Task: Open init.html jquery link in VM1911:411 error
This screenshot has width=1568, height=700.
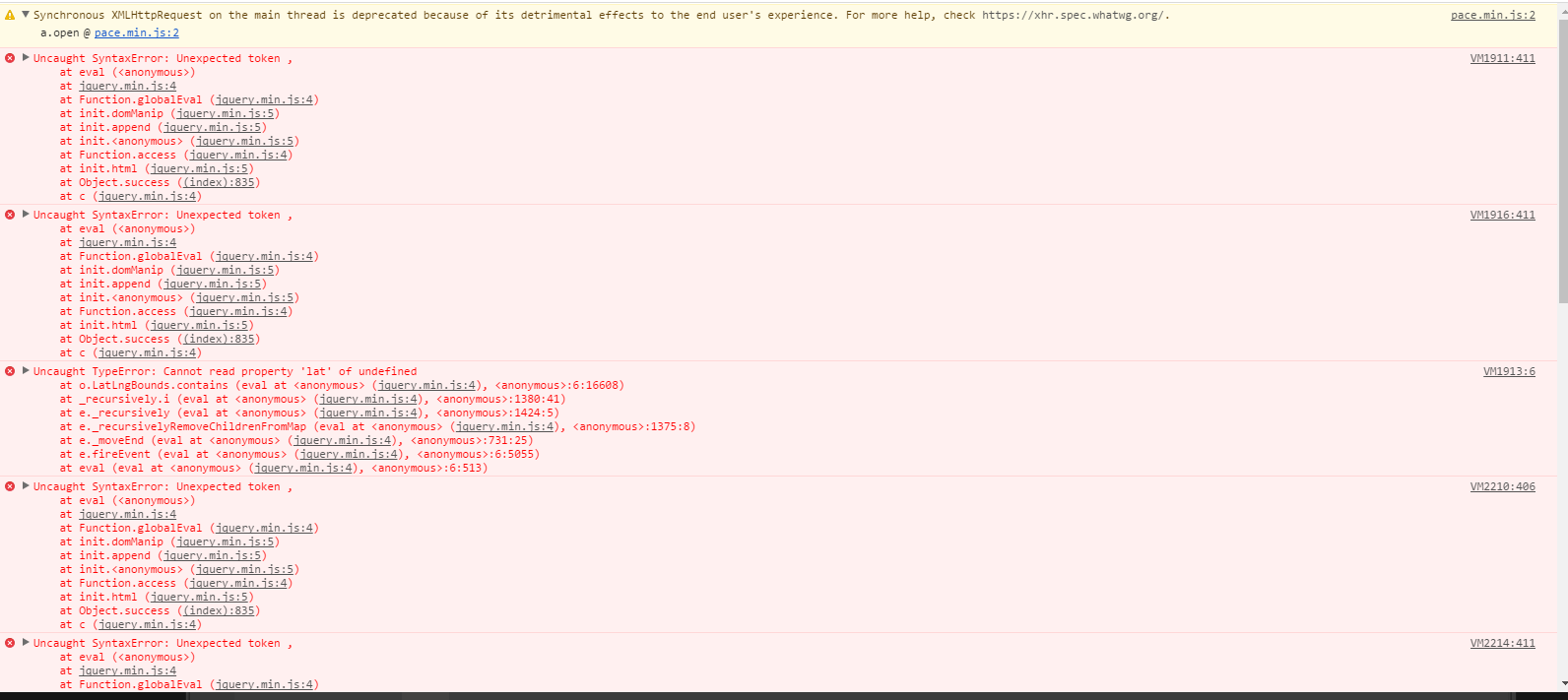Action: point(200,168)
